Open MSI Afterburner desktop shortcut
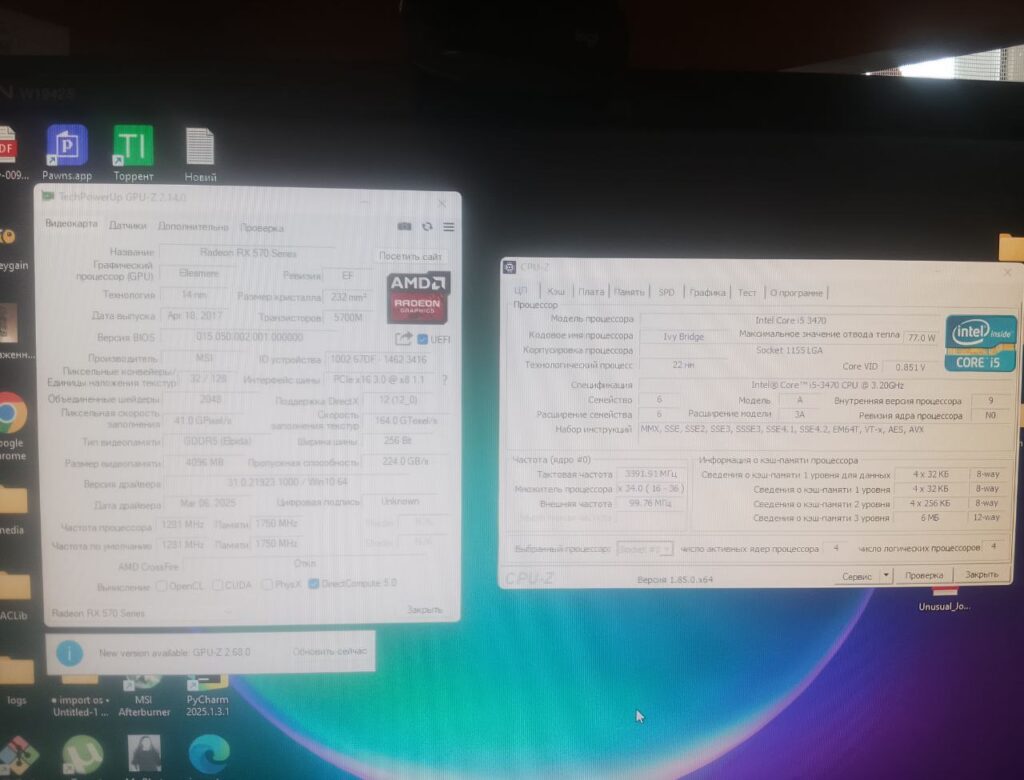This screenshot has width=1024, height=780. [x=144, y=696]
